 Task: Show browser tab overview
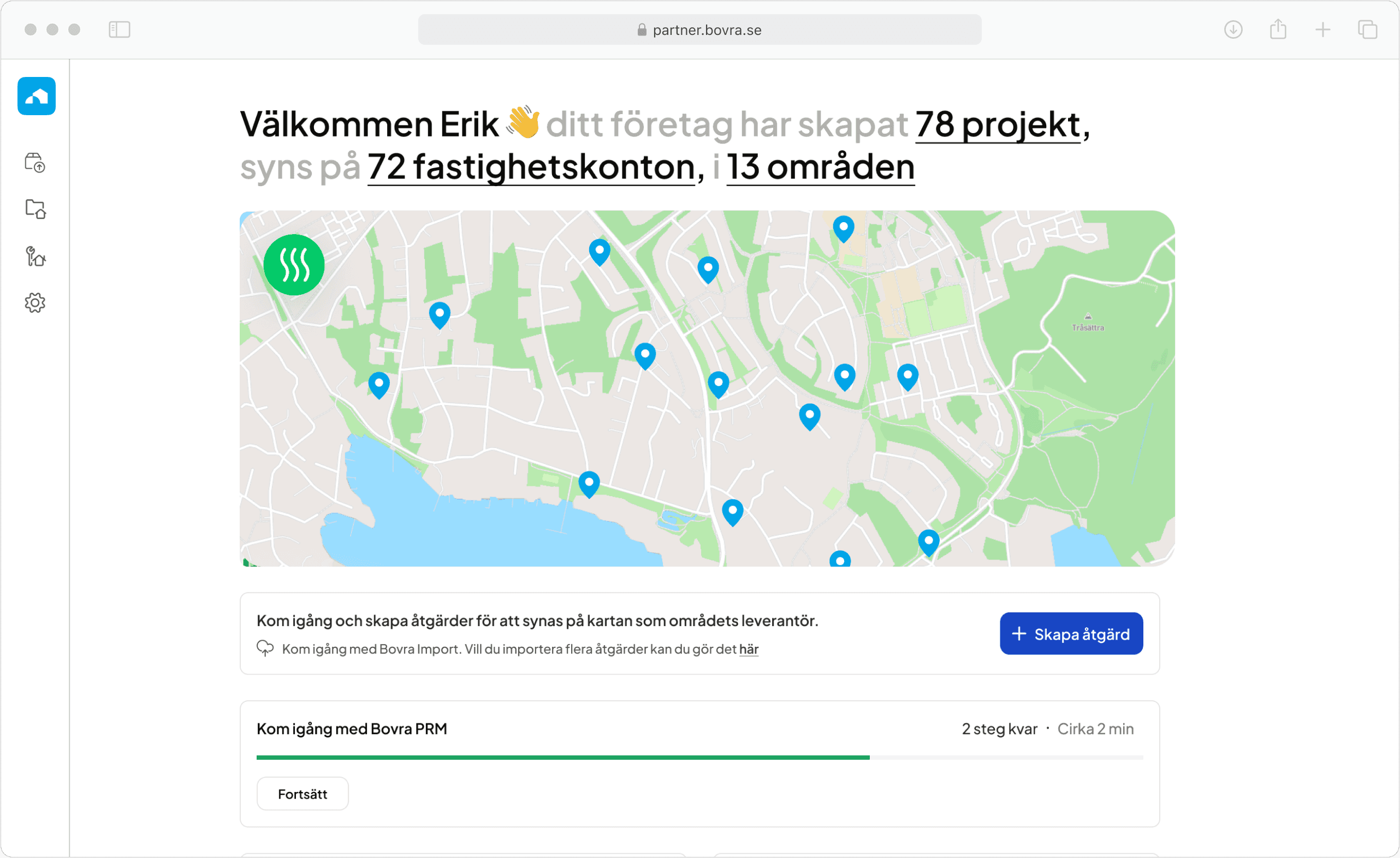pos(1368,29)
